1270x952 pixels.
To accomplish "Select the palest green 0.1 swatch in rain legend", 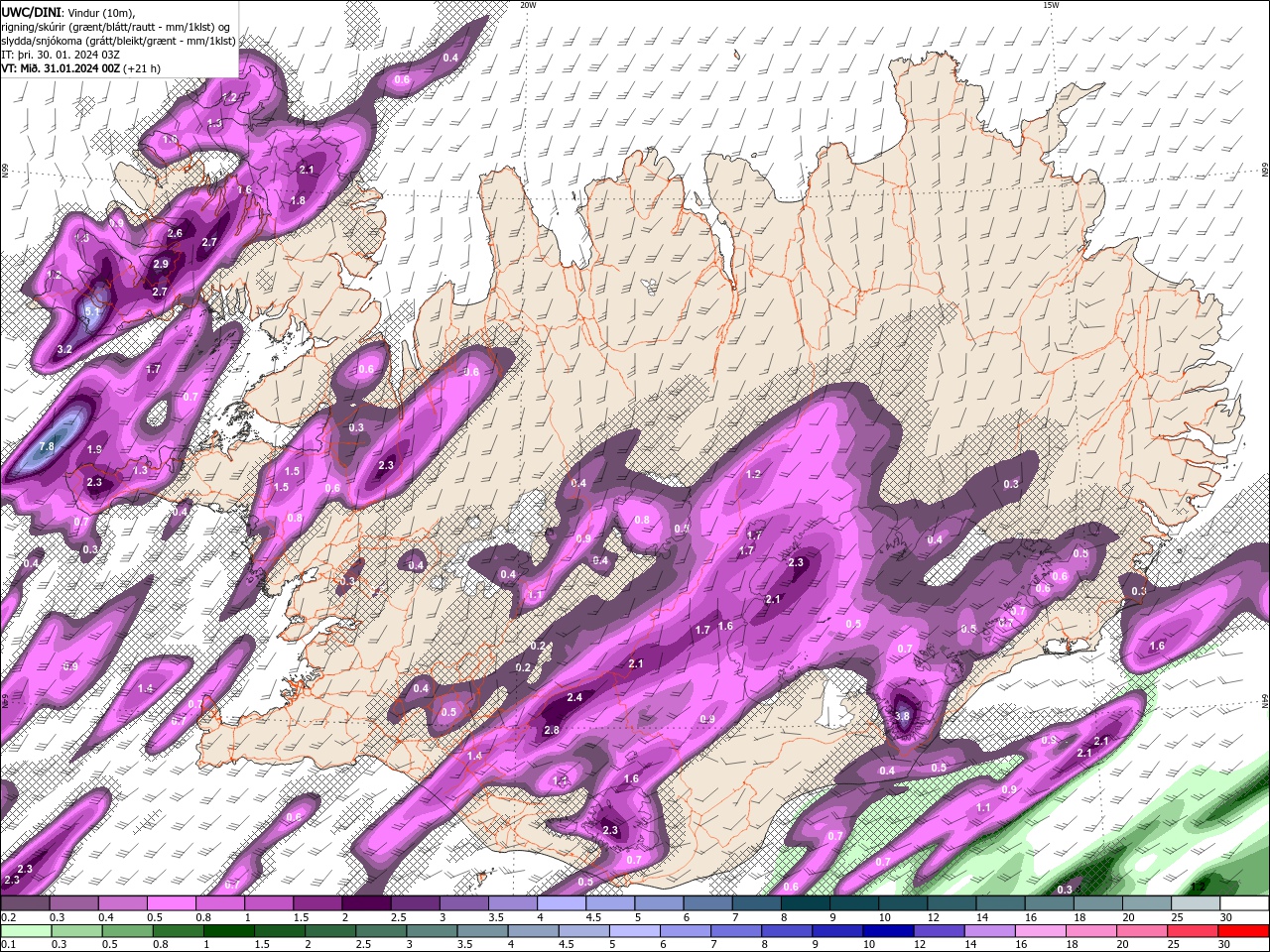I will point(25,931).
